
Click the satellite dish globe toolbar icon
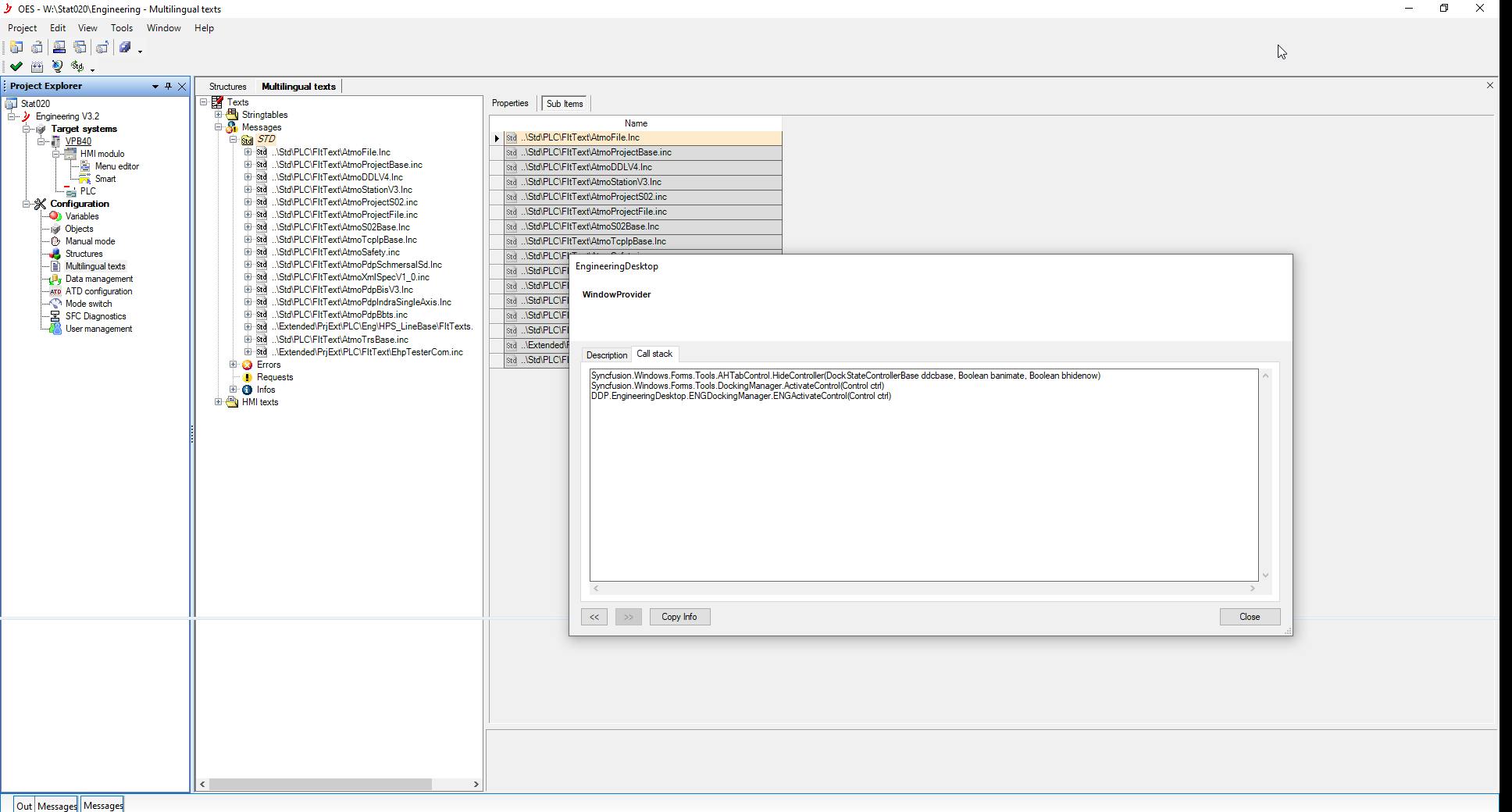tap(57, 67)
